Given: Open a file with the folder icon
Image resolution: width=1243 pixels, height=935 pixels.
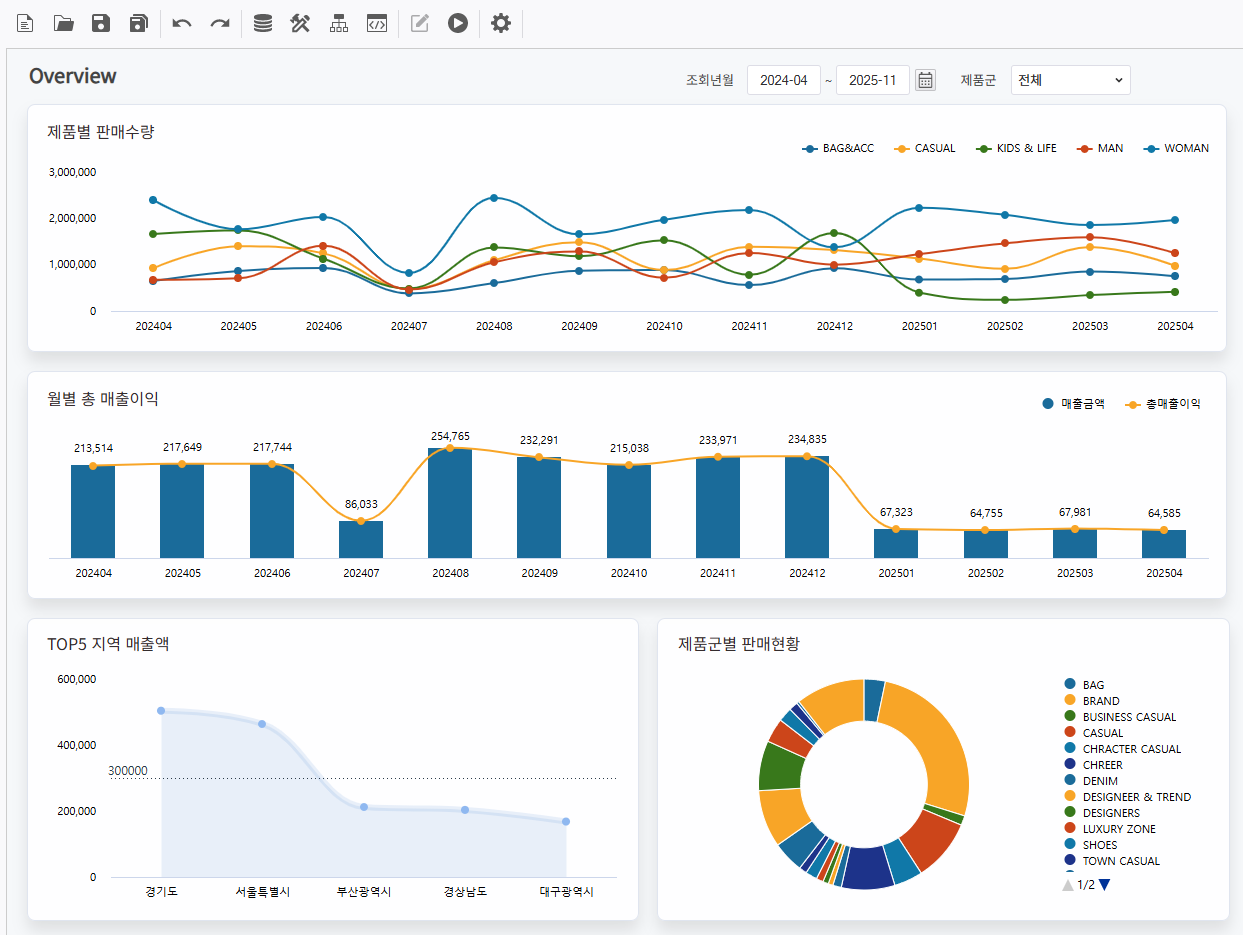Looking at the screenshot, I should 64,23.
